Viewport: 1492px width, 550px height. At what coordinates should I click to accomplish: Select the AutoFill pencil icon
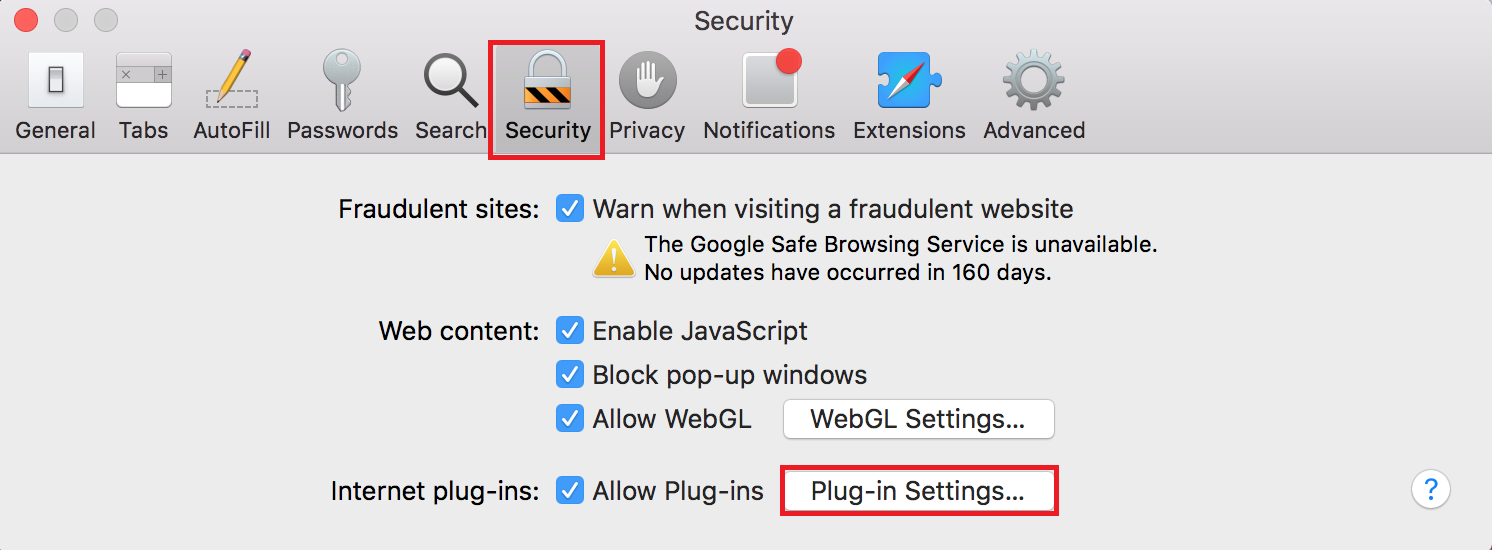point(232,80)
